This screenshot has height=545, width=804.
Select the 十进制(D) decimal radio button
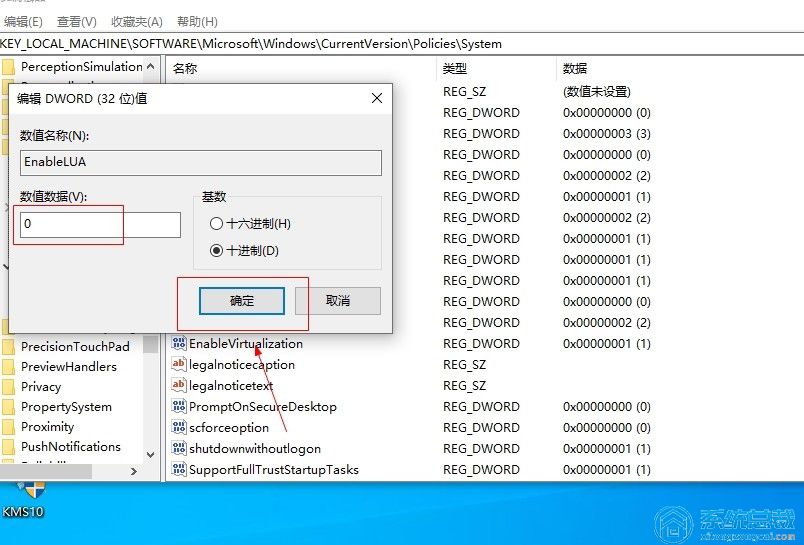coord(216,250)
